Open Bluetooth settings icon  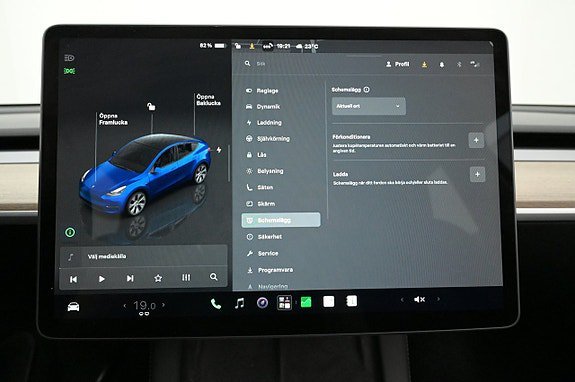pyautogui.click(x=459, y=65)
